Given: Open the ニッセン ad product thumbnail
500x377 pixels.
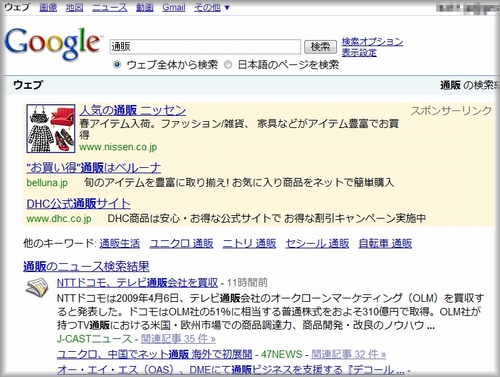Looking at the screenshot, I should click(51, 129).
